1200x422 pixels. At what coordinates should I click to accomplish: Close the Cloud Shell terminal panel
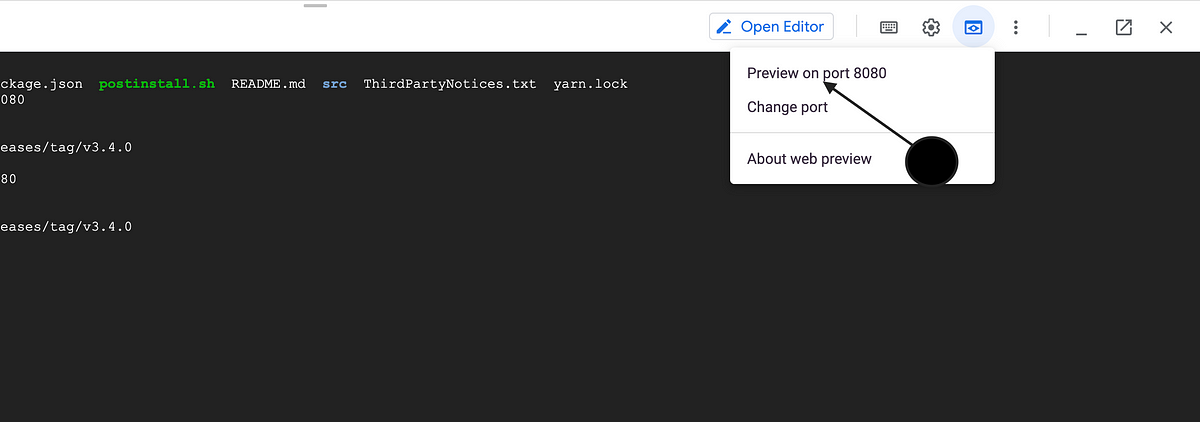1166,27
